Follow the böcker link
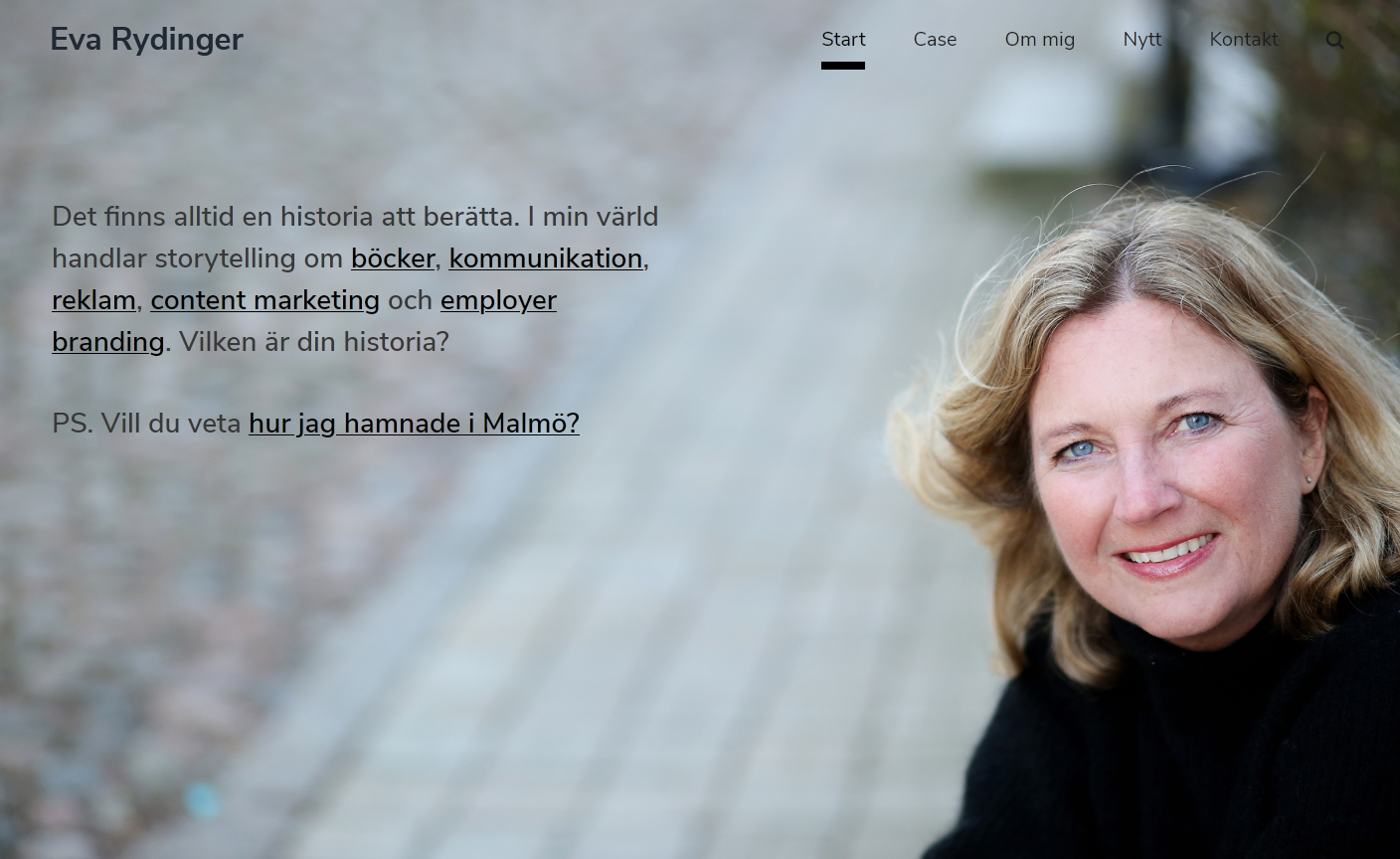Screen dimensions: 1400x859 tap(393, 258)
